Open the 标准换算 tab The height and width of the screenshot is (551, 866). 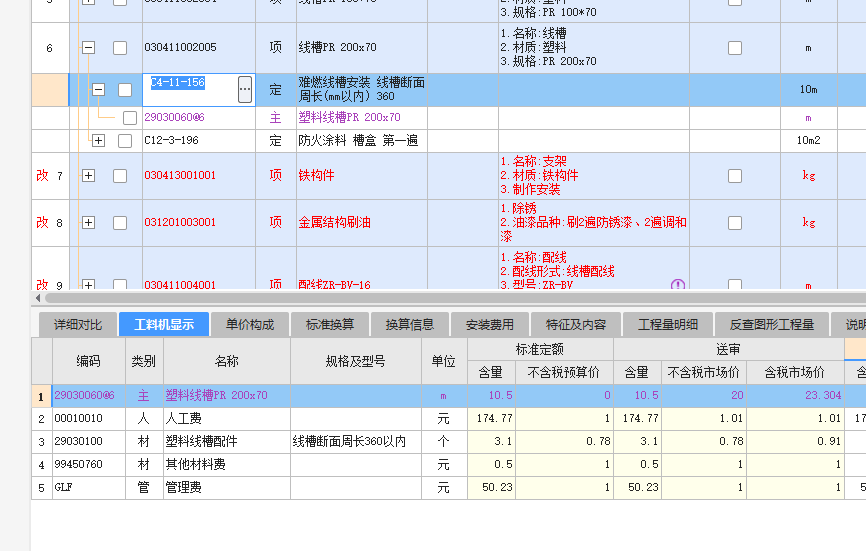(x=330, y=325)
